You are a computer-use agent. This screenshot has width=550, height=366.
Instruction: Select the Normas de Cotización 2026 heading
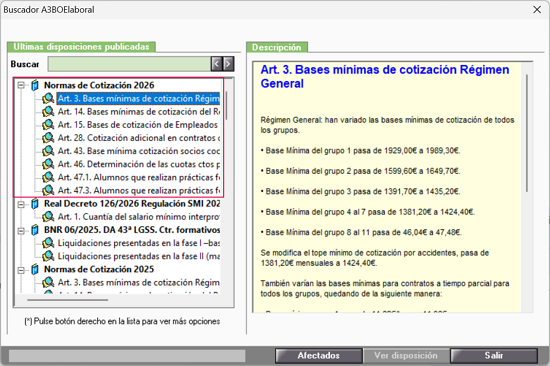[99, 85]
